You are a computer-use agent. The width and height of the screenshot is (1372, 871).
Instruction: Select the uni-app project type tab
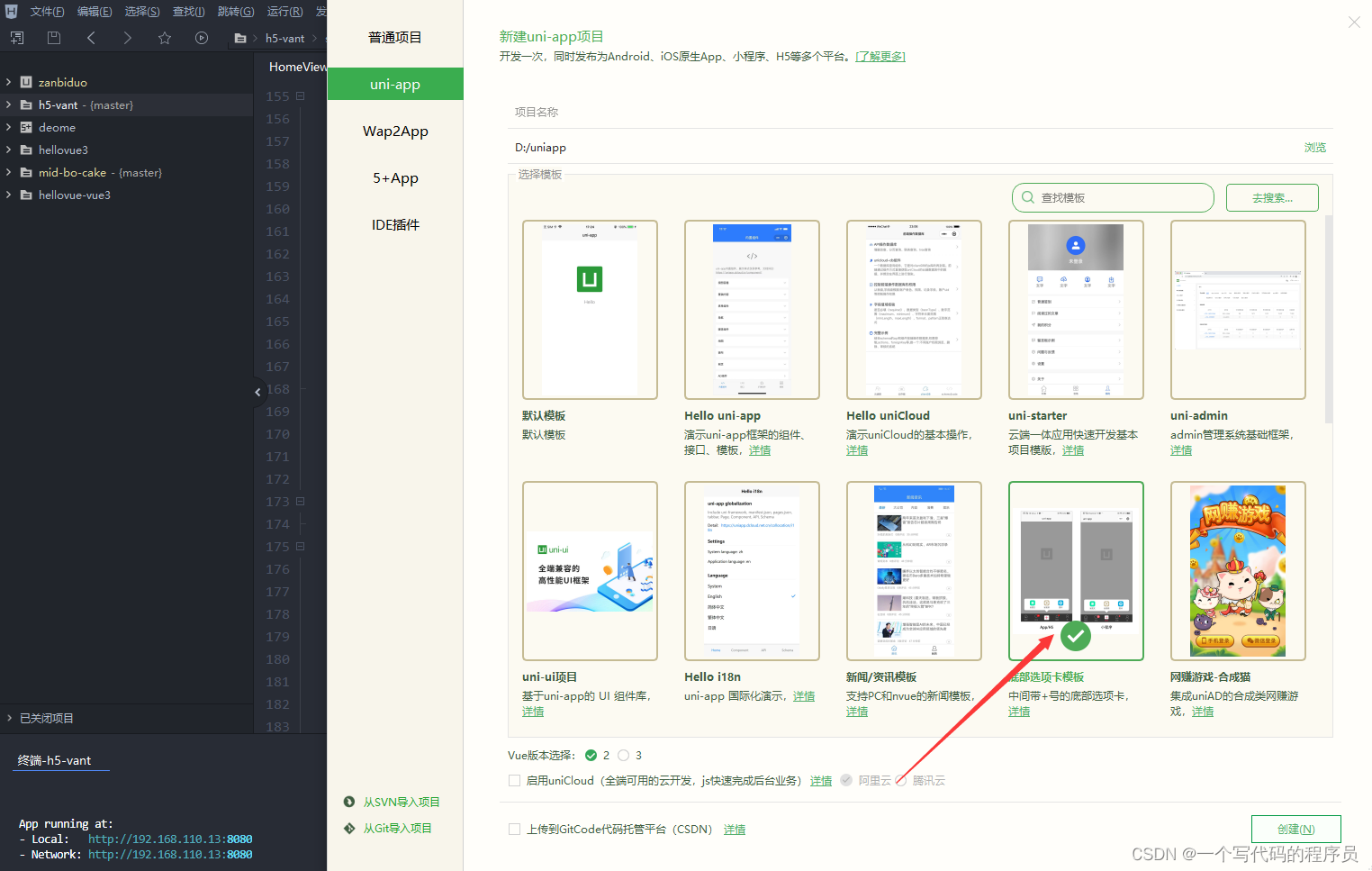click(395, 84)
